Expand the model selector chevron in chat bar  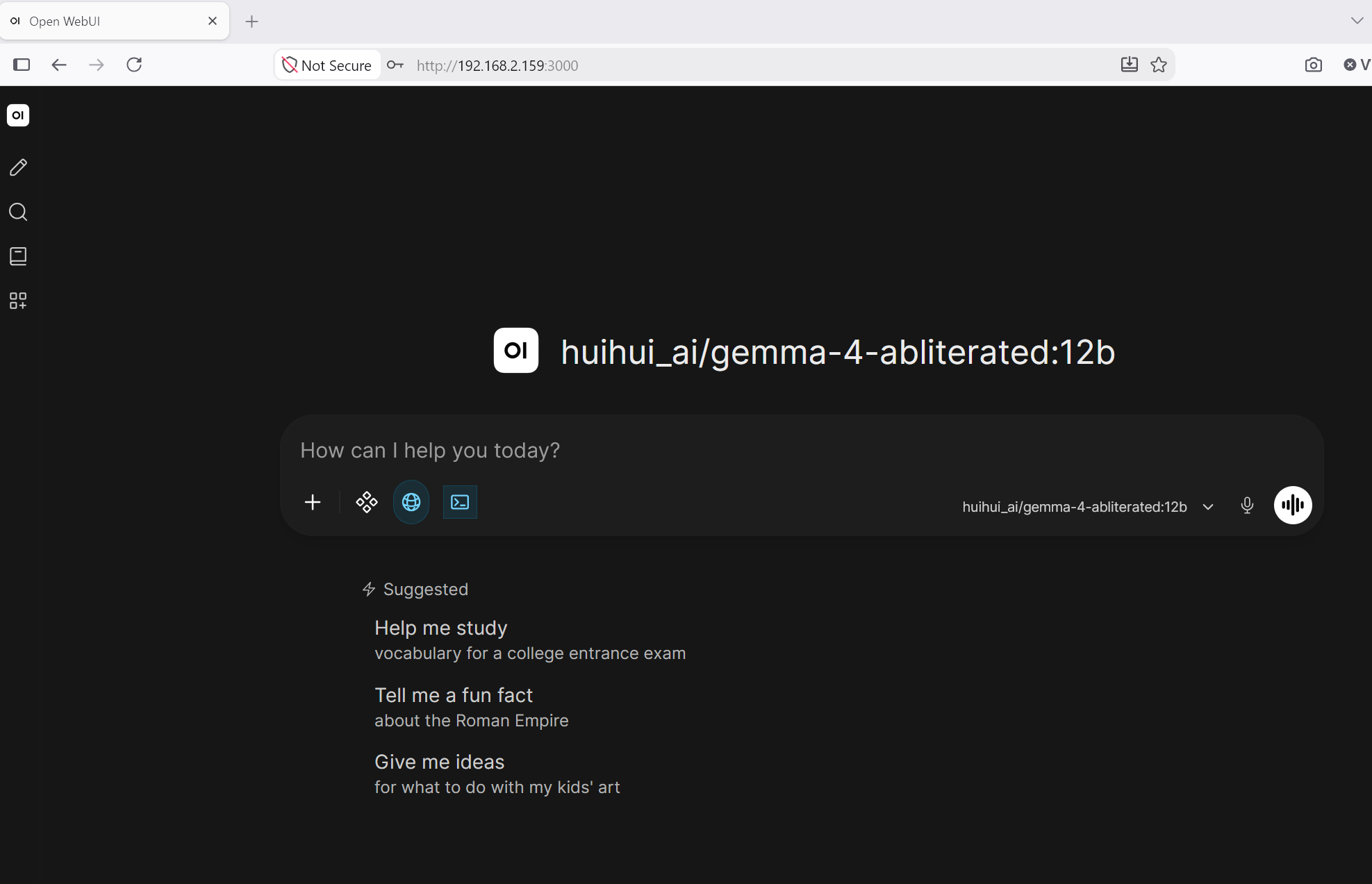pos(1208,507)
